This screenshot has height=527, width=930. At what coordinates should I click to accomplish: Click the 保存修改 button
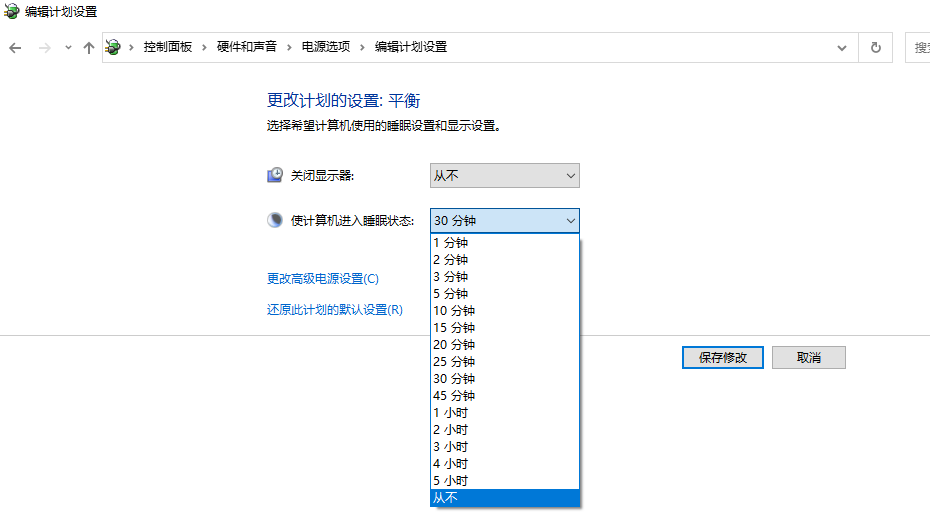(x=722, y=357)
